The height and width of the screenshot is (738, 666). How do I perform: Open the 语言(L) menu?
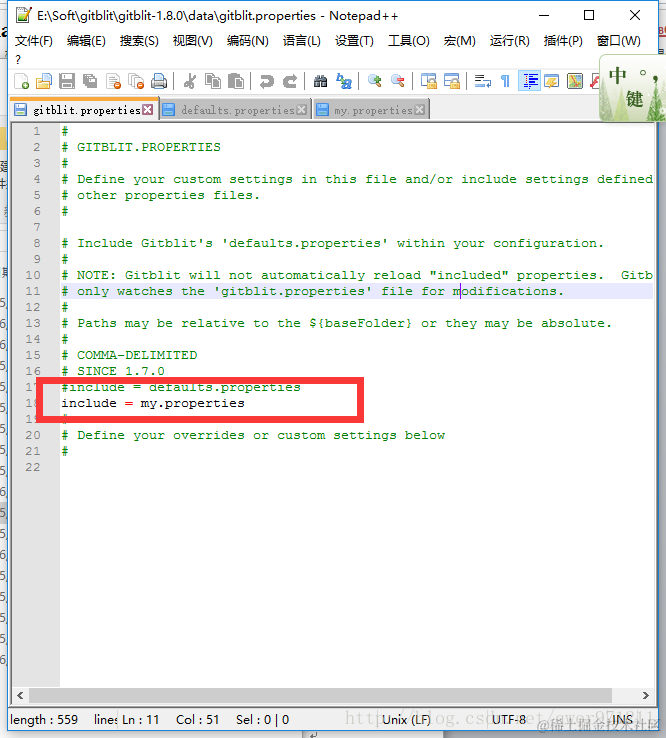click(302, 41)
